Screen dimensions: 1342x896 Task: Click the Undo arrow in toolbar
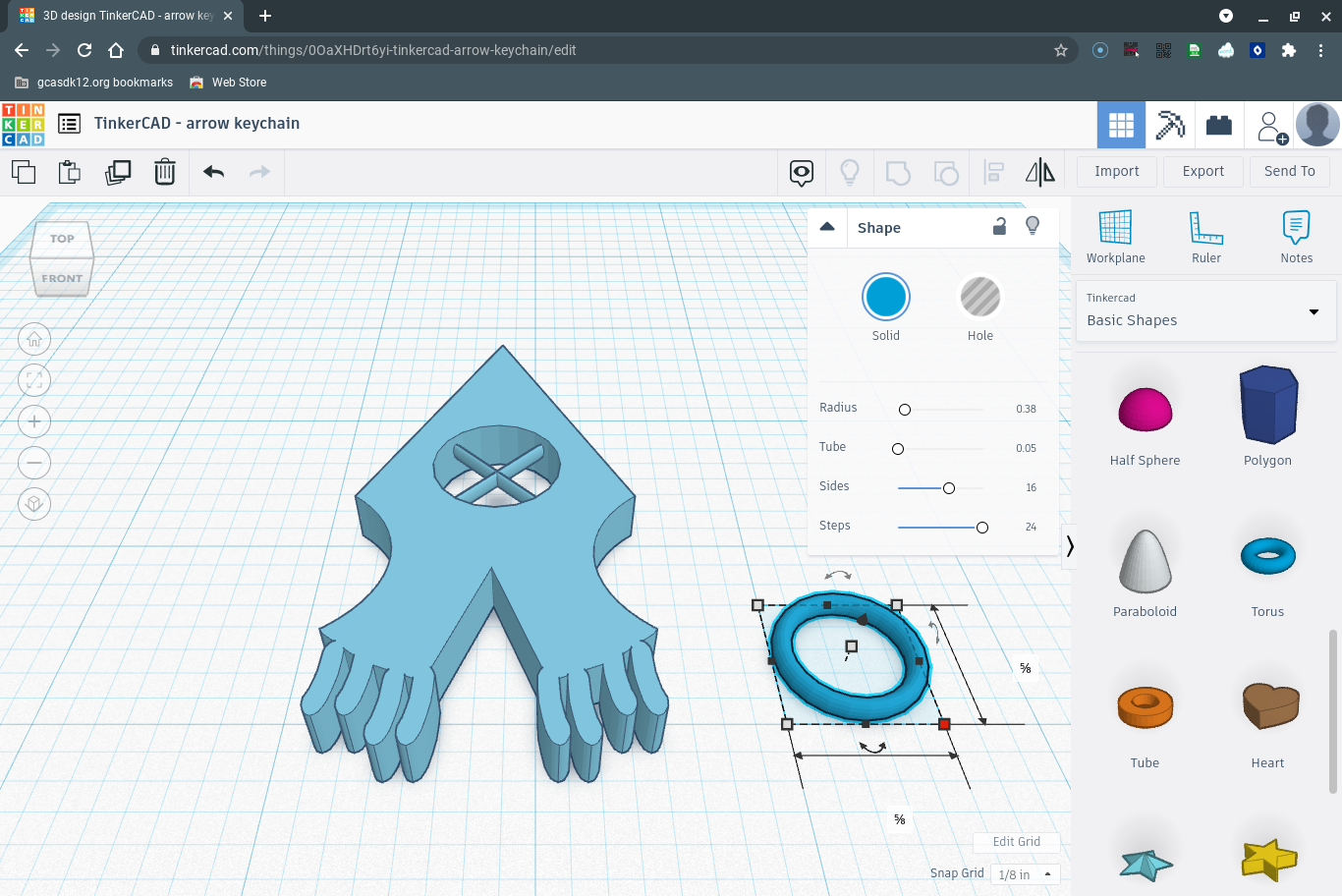coord(213,173)
